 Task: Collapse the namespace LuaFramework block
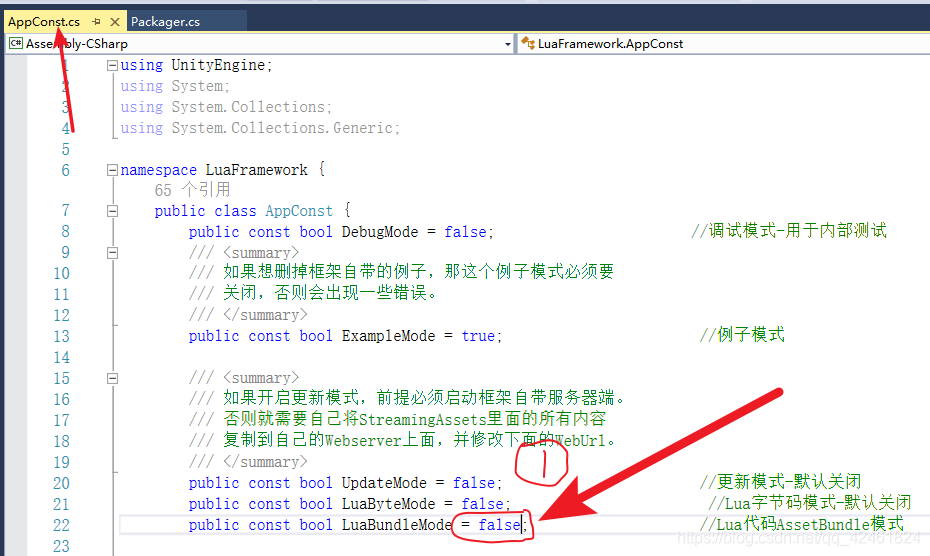coord(112,170)
